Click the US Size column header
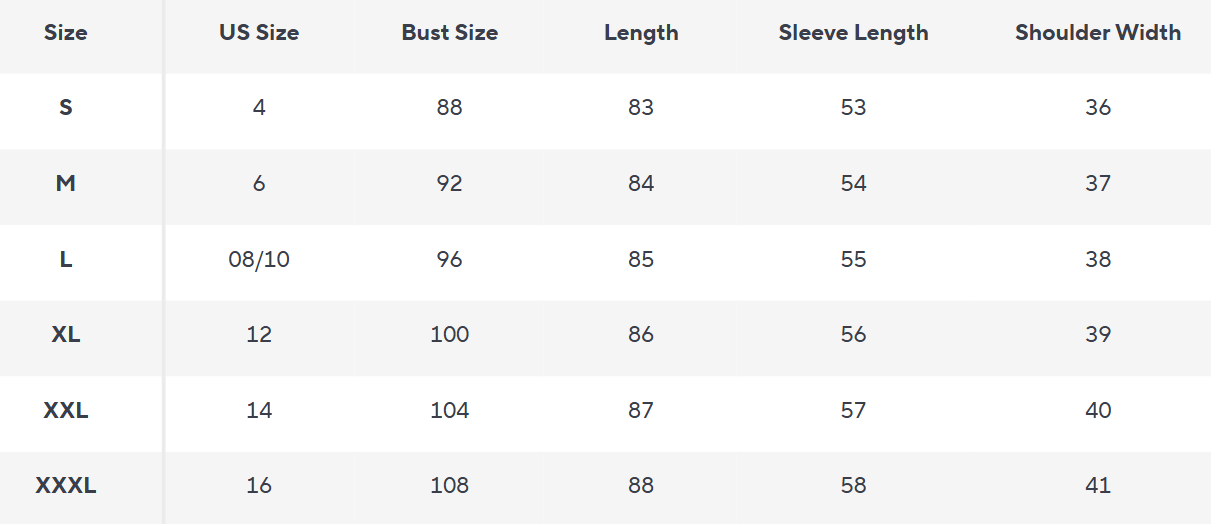The height and width of the screenshot is (524, 1211). click(259, 33)
